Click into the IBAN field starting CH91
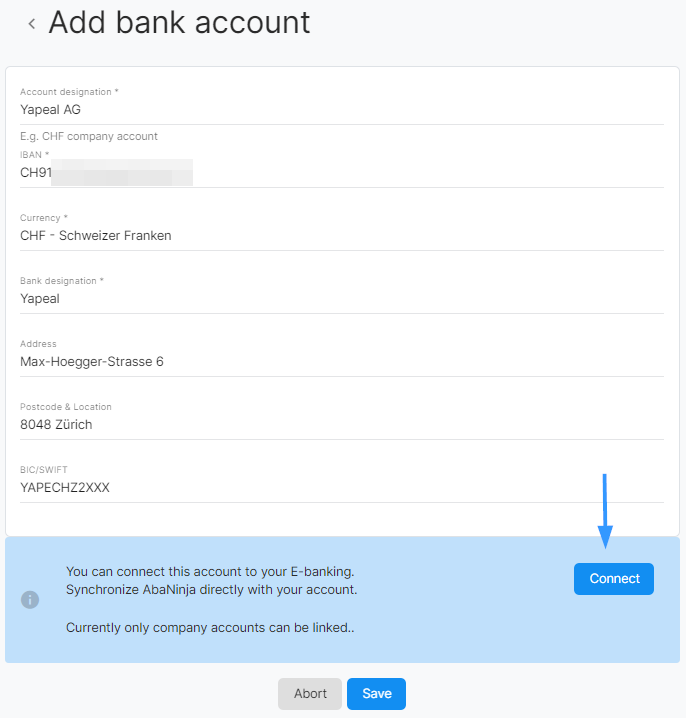Viewport: 686px width, 718px height. coord(342,173)
